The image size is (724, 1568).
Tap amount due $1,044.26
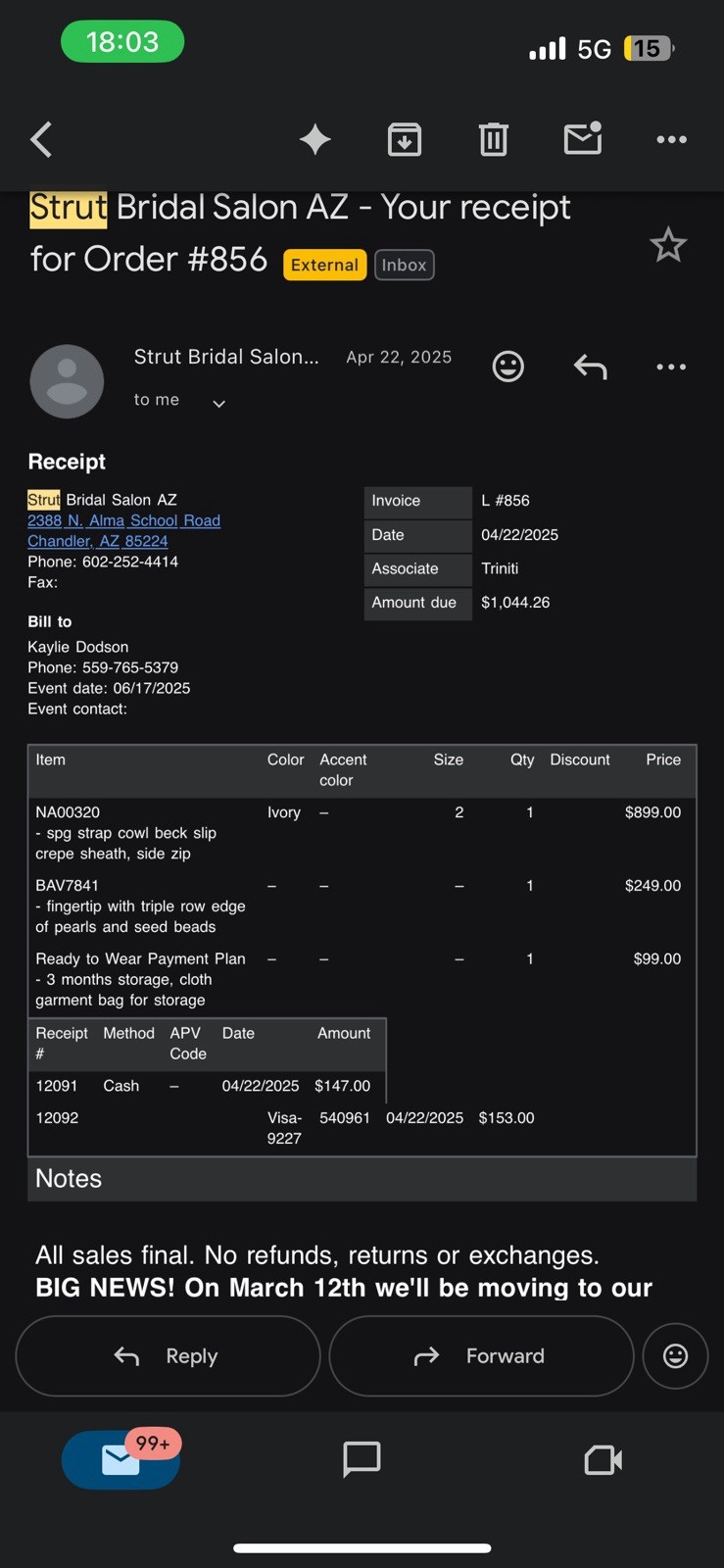click(x=515, y=602)
